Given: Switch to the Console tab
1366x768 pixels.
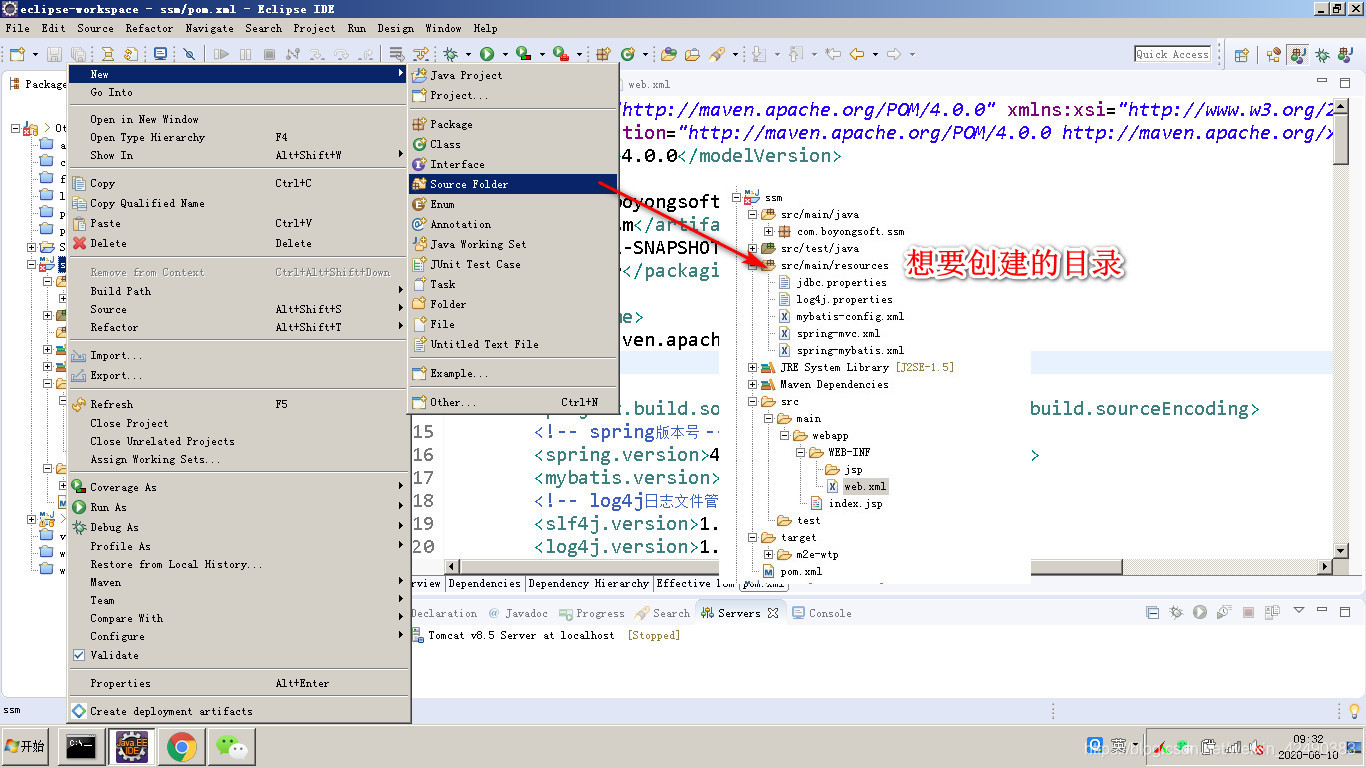Looking at the screenshot, I should coord(821,613).
